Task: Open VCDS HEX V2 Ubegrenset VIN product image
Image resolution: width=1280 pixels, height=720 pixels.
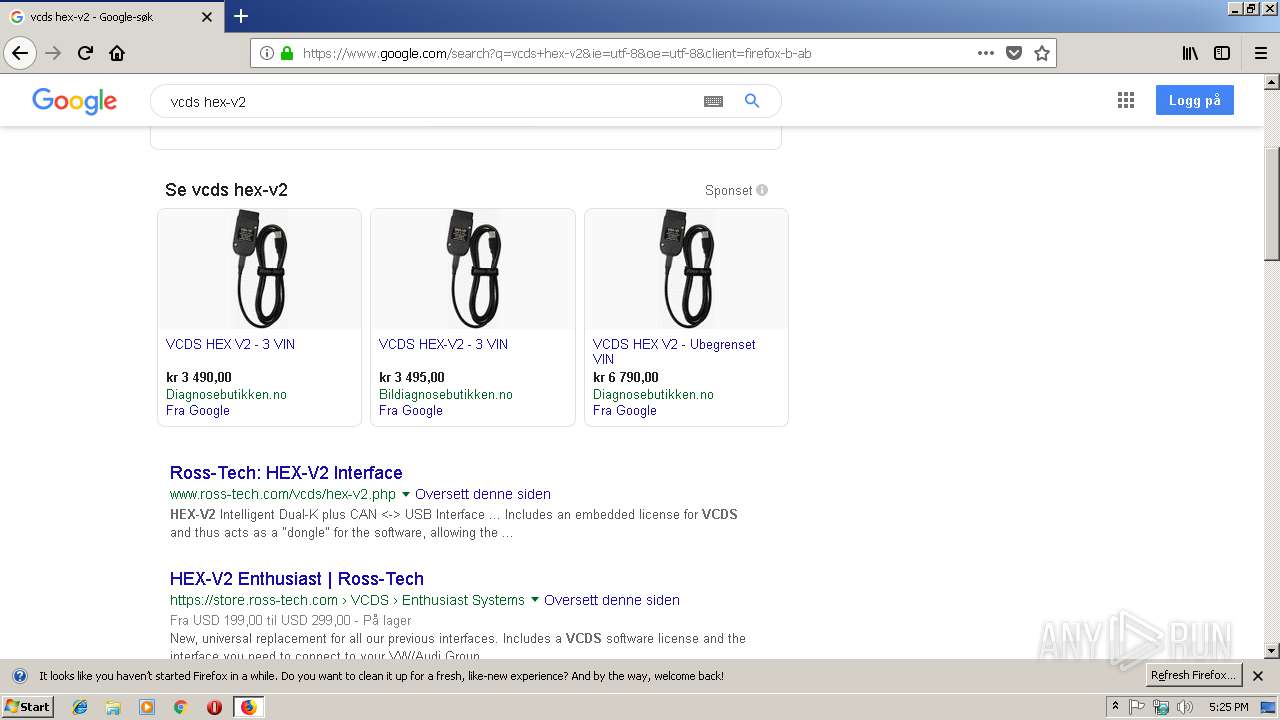Action: click(x=686, y=269)
